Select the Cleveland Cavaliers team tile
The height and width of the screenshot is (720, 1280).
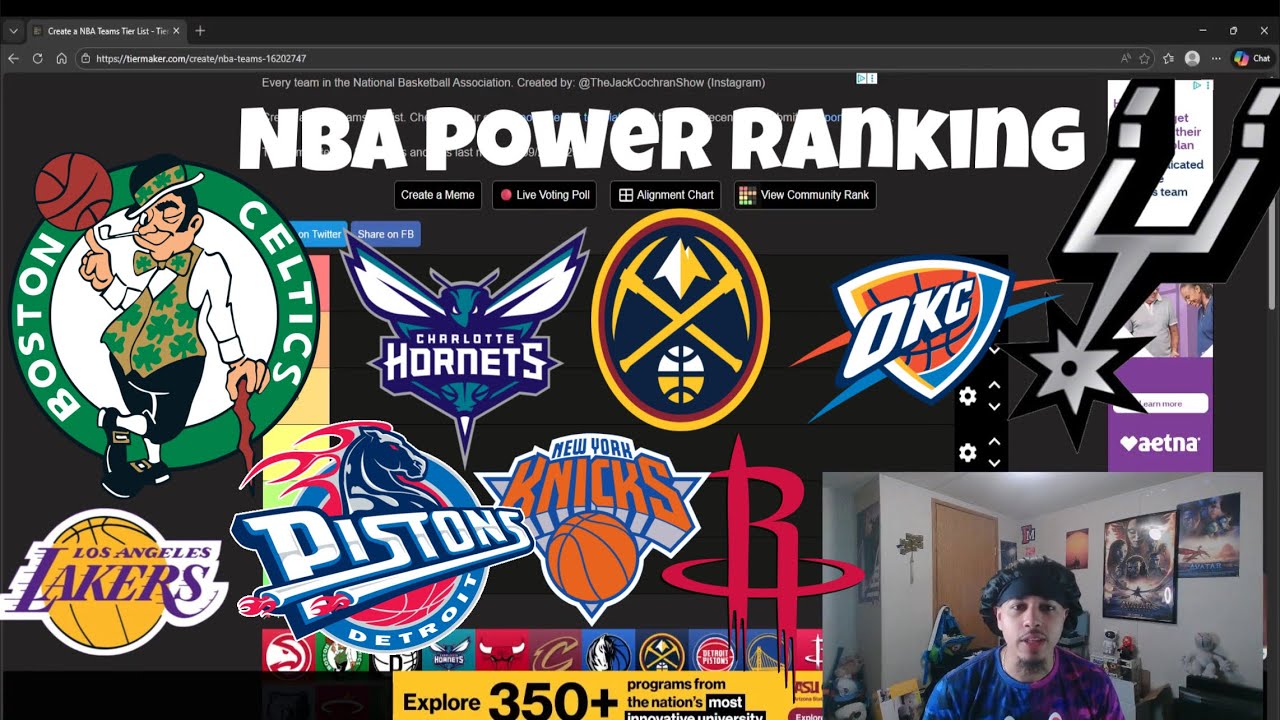pos(554,652)
